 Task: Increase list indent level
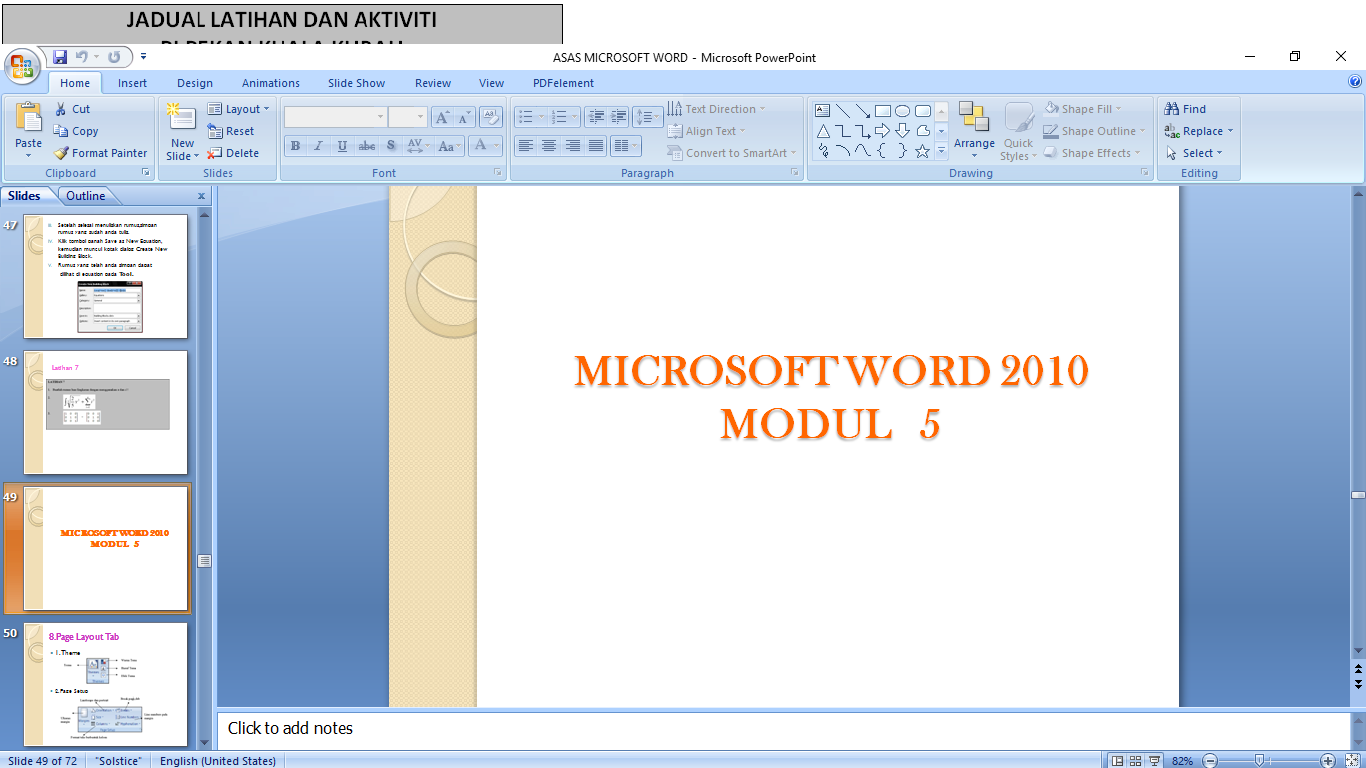[619, 117]
